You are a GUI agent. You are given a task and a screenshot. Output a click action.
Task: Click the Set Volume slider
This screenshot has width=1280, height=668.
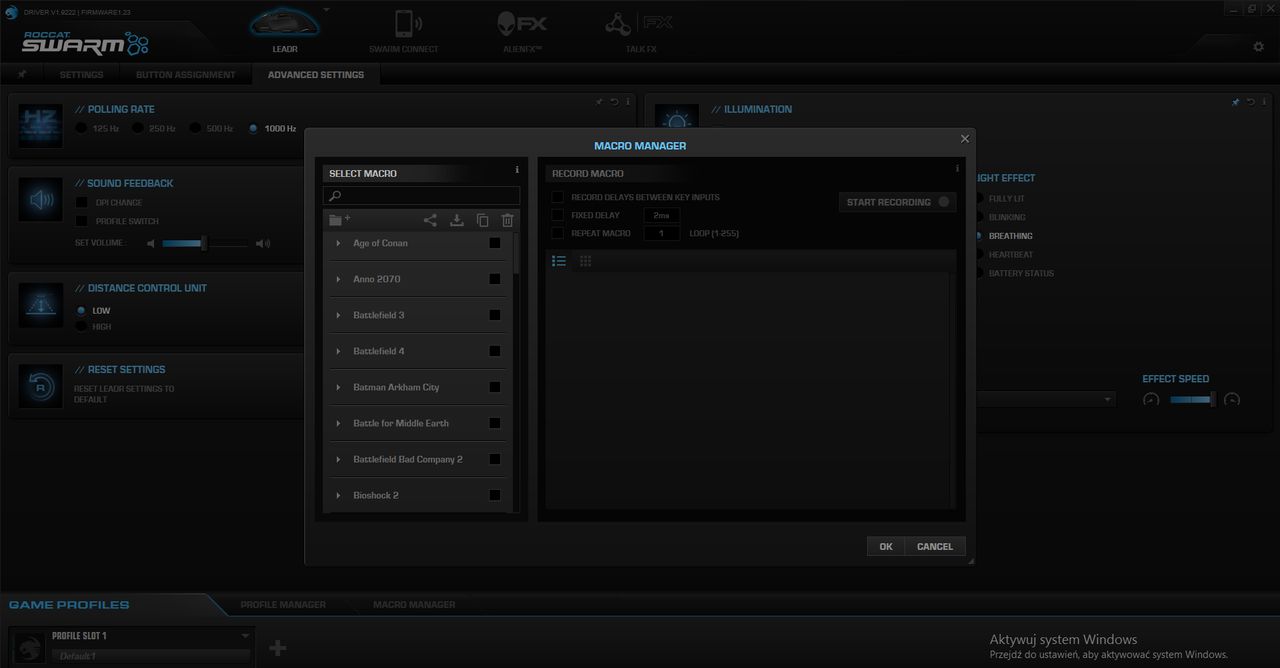(x=204, y=243)
